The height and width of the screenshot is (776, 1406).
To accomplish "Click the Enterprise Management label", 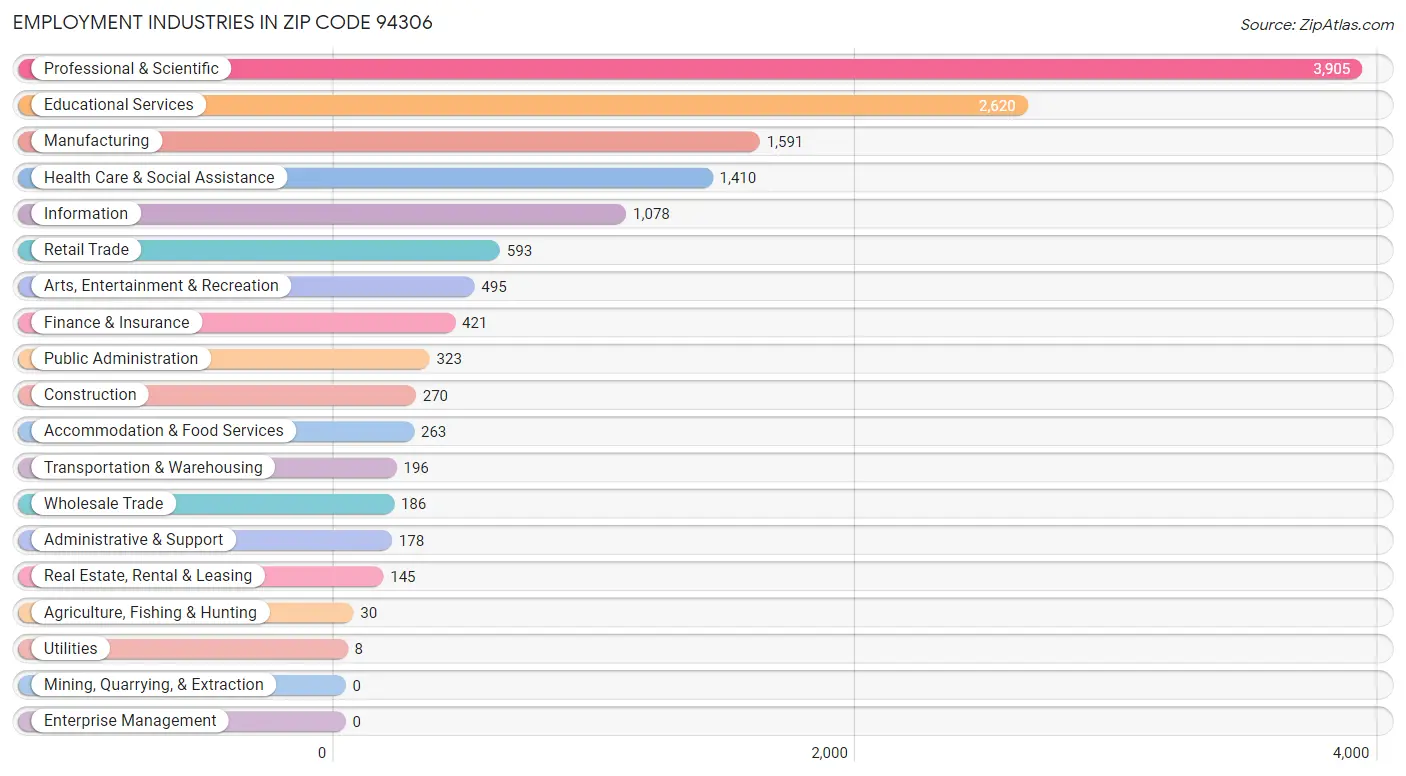I will [x=130, y=721].
